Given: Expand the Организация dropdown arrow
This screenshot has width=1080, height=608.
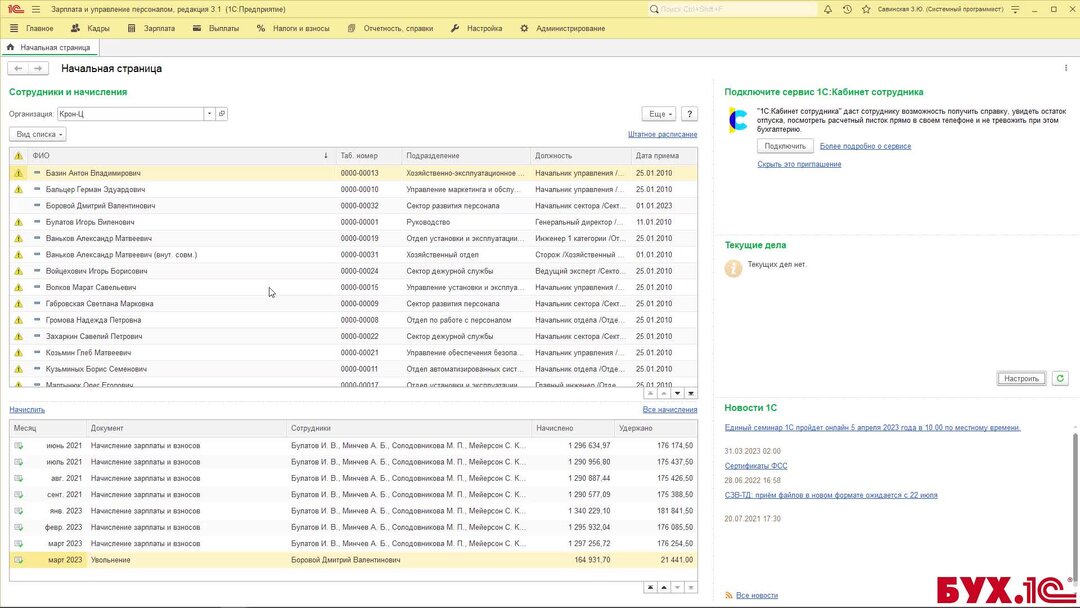Looking at the screenshot, I should coord(209,114).
